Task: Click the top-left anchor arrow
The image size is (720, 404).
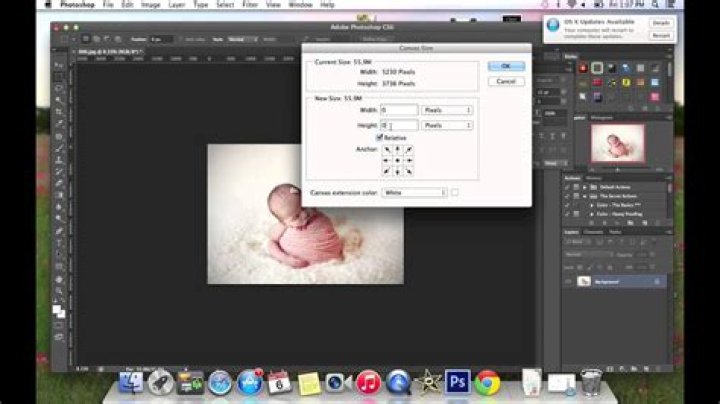Action: pyautogui.click(x=386, y=149)
